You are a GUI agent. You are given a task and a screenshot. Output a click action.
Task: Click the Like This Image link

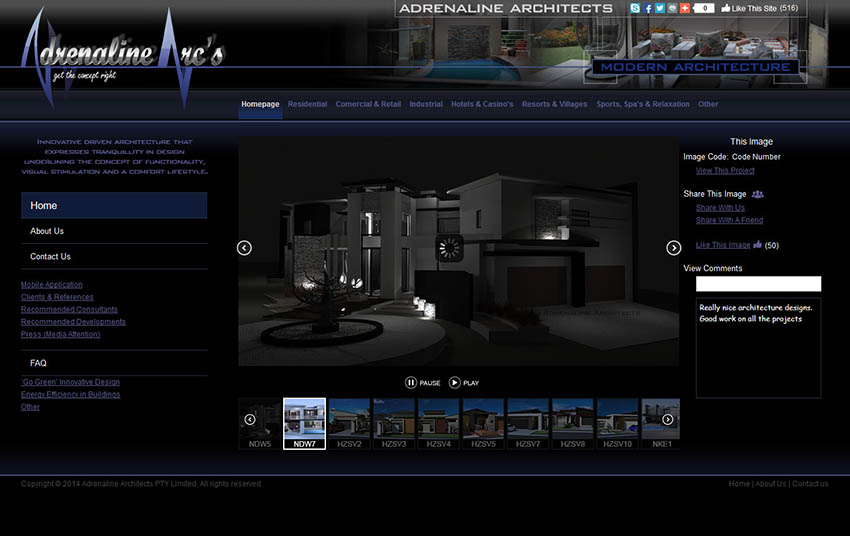coord(723,245)
